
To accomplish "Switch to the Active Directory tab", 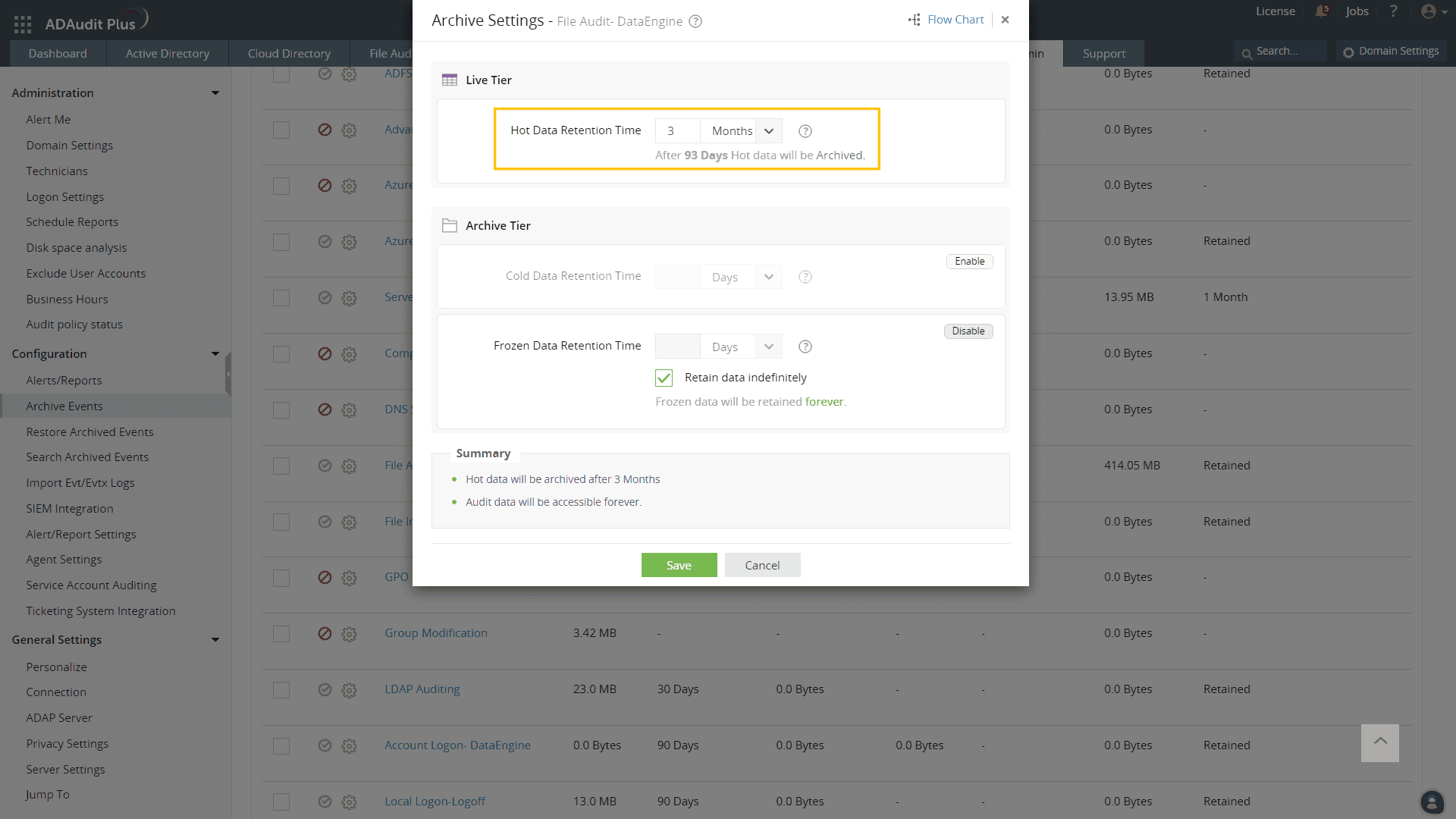I will point(167,54).
